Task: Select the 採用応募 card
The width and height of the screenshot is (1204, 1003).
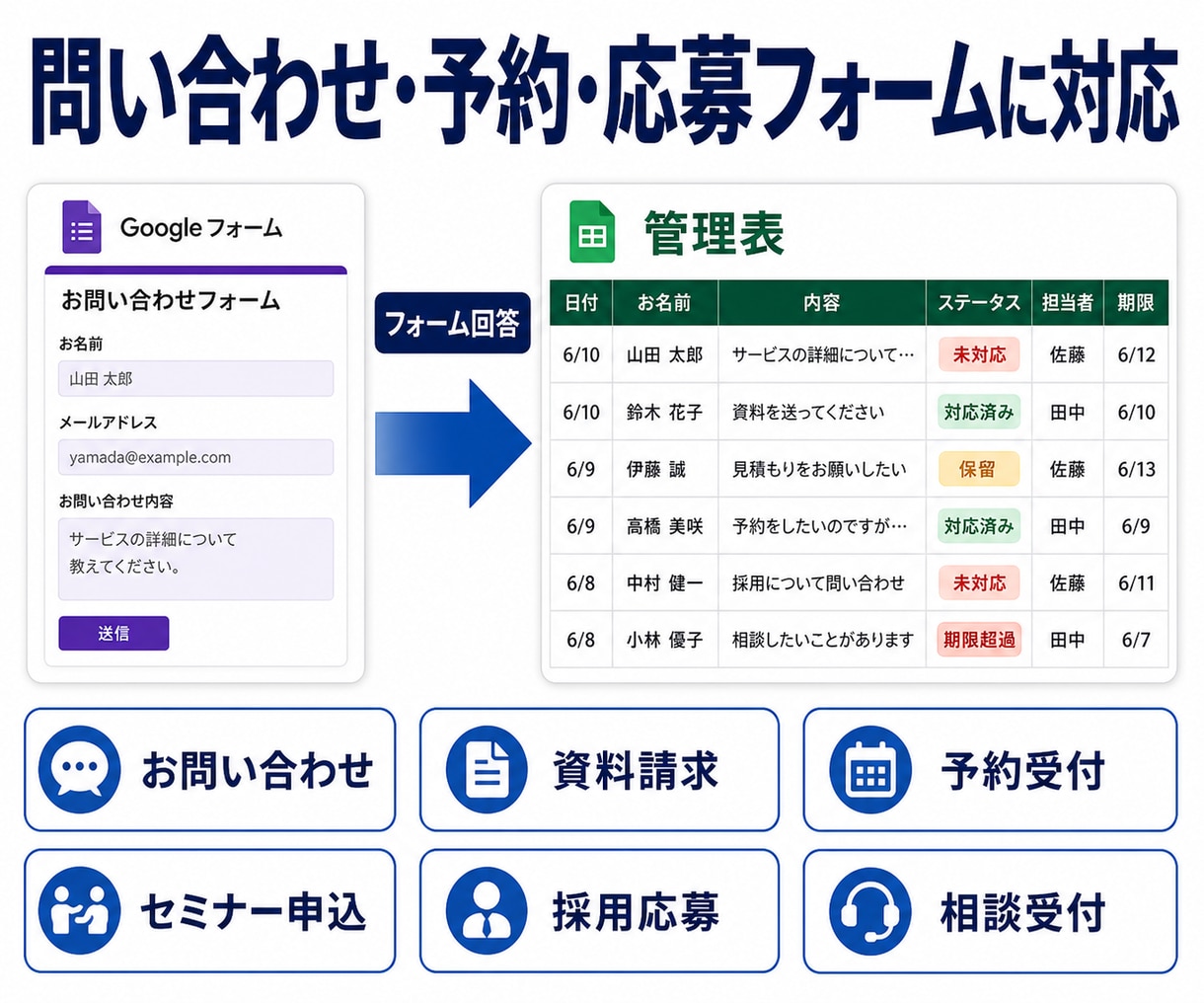Action: (x=599, y=910)
